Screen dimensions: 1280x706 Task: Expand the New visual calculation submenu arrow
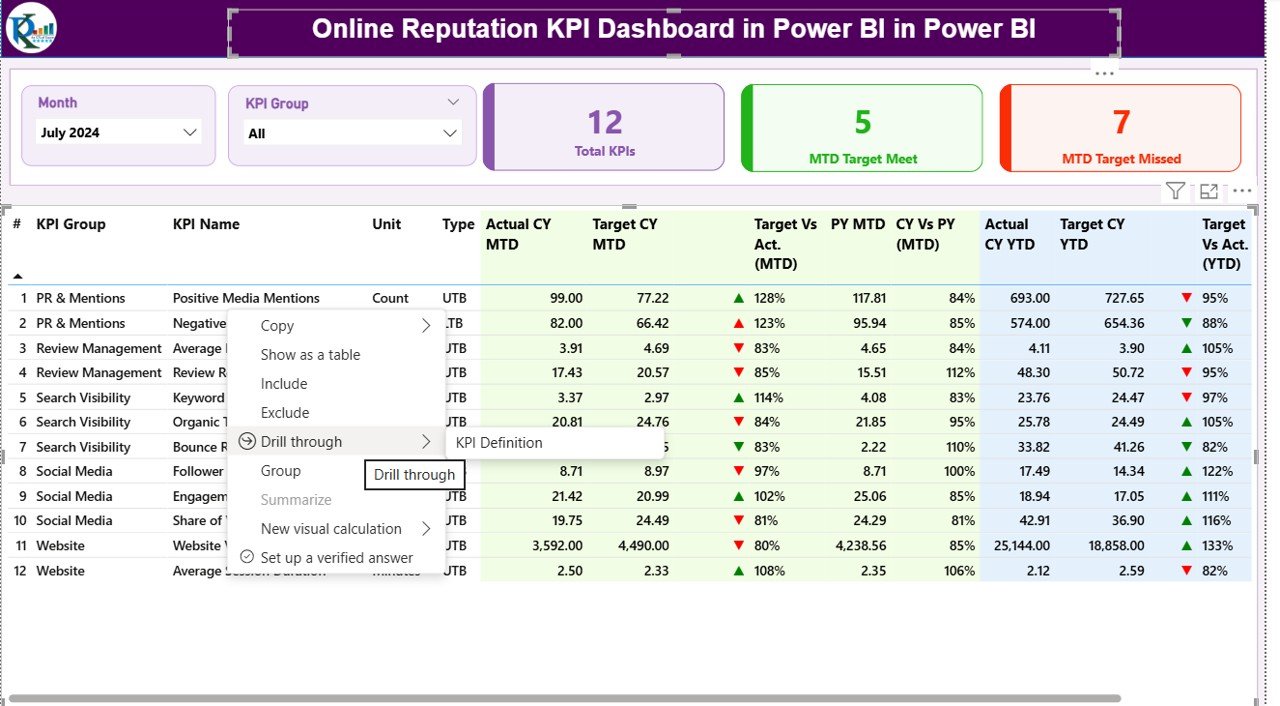click(x=426, y=528)
